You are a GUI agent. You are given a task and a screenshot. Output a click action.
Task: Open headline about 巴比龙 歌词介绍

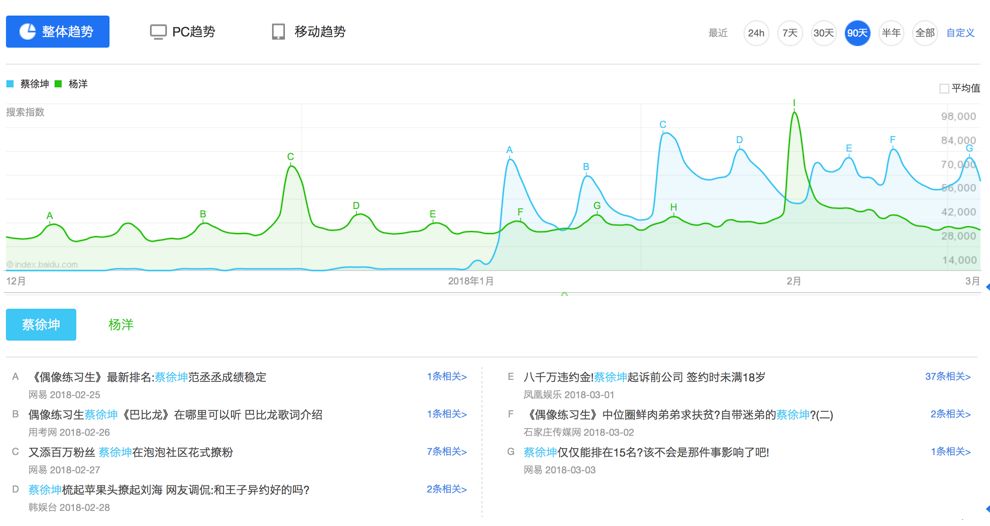point(175,414)
